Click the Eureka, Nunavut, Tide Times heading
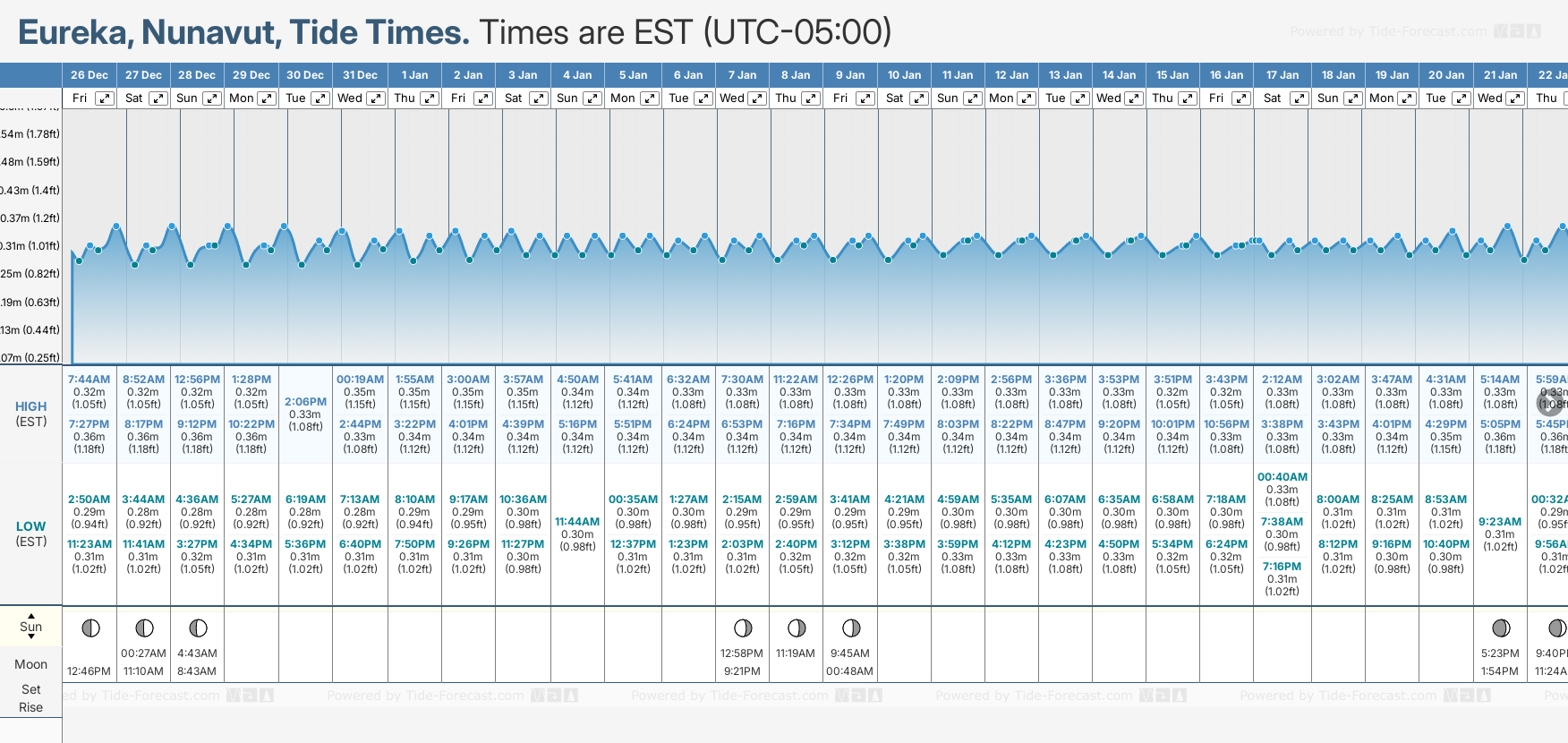Image resolution: width=1568 pixels, height=743 pixels. tap(243, 33)
